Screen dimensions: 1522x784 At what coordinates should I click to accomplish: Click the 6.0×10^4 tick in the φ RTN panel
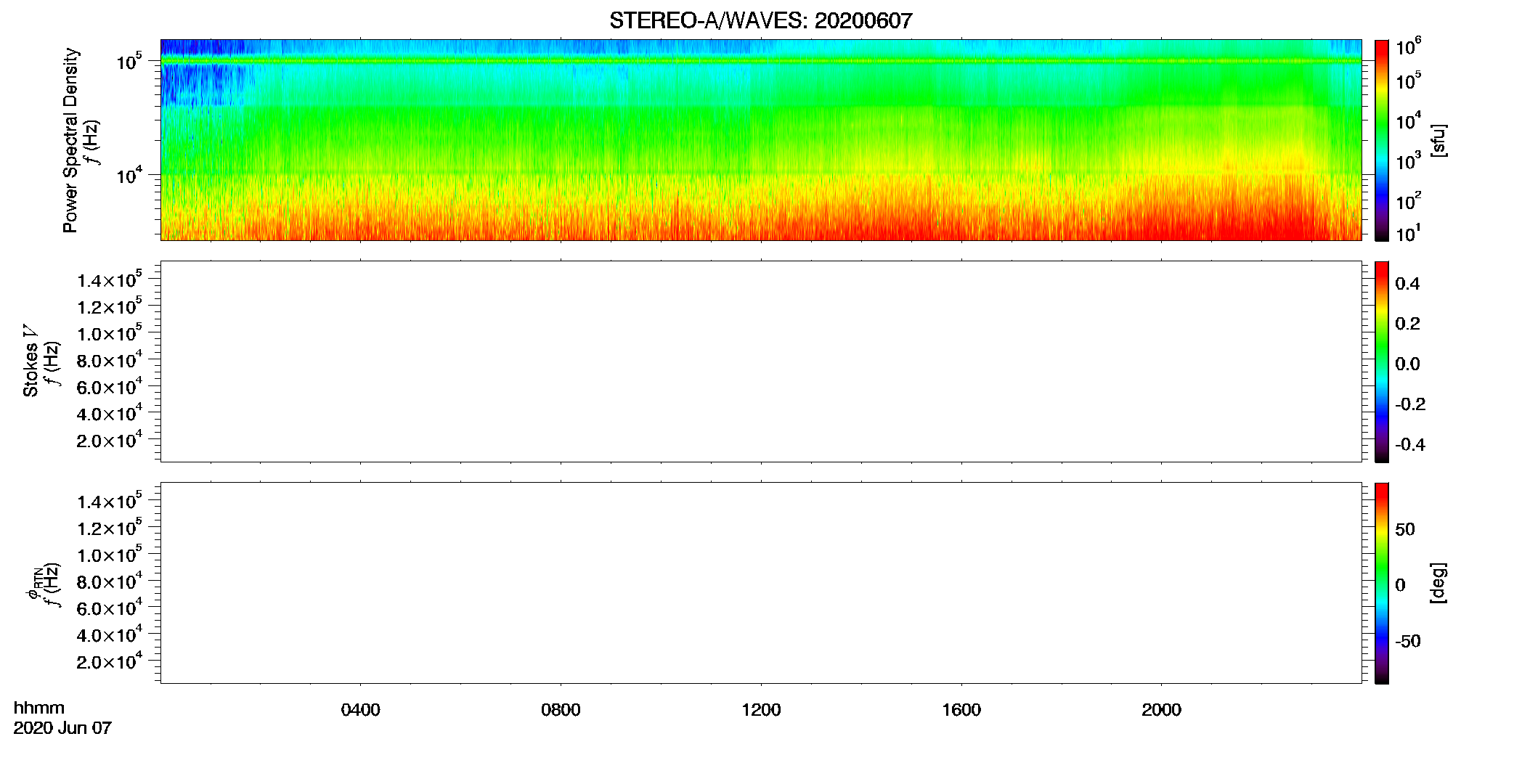click(x=110, y=608)
